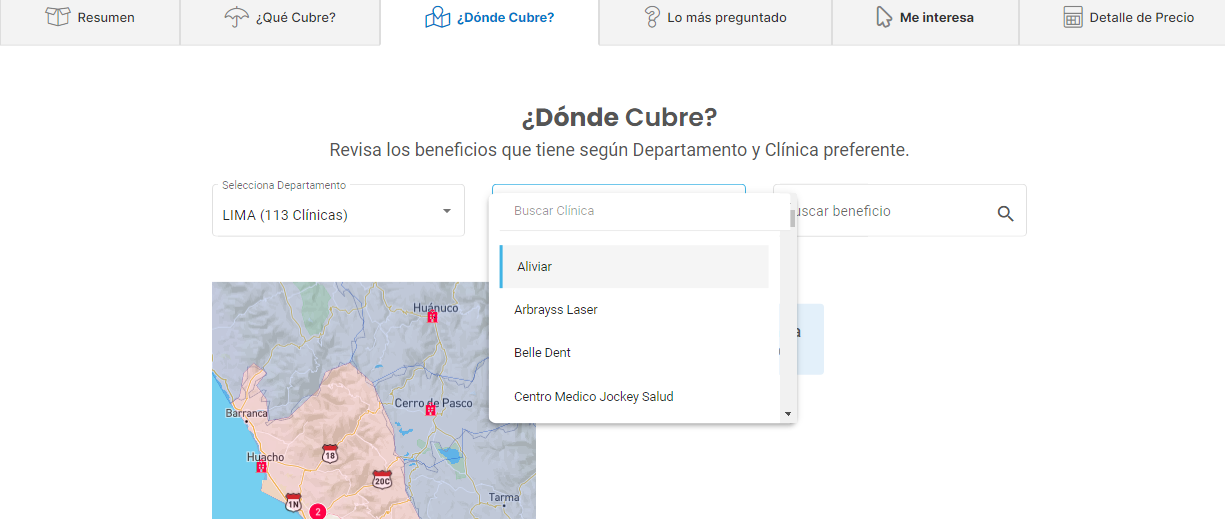Click the Huánuco marker on the map
This screenshot has width=1225, height=519.
pyautogui.click(x=432, y=317)
